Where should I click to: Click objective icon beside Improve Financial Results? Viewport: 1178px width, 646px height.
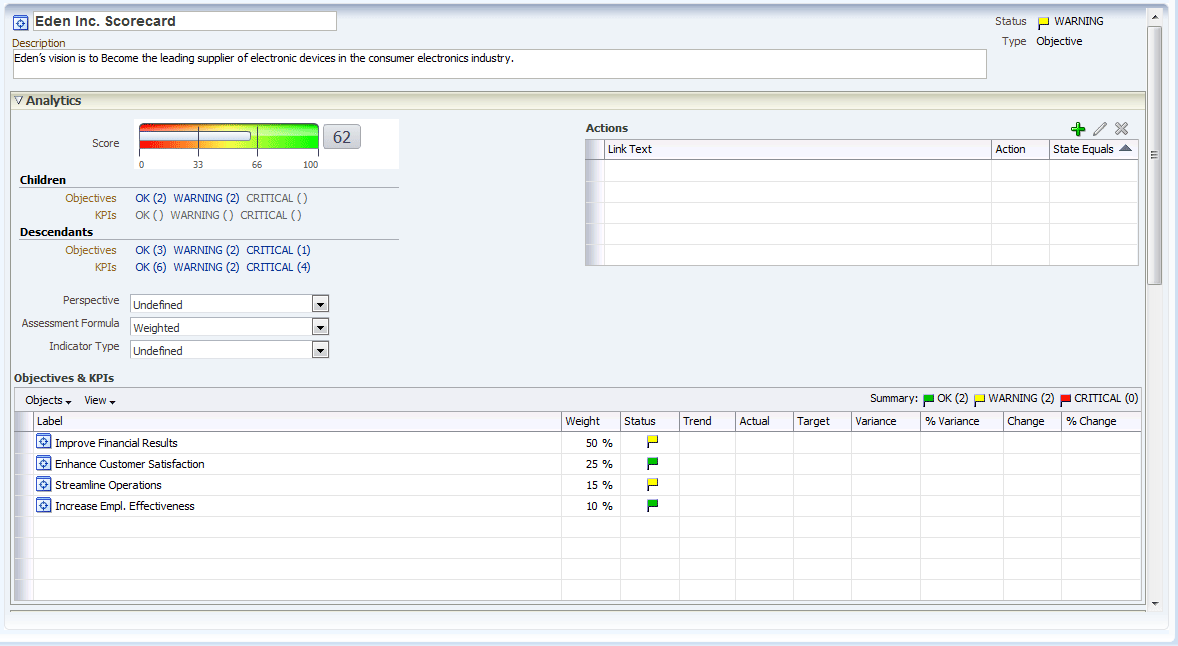43,442
